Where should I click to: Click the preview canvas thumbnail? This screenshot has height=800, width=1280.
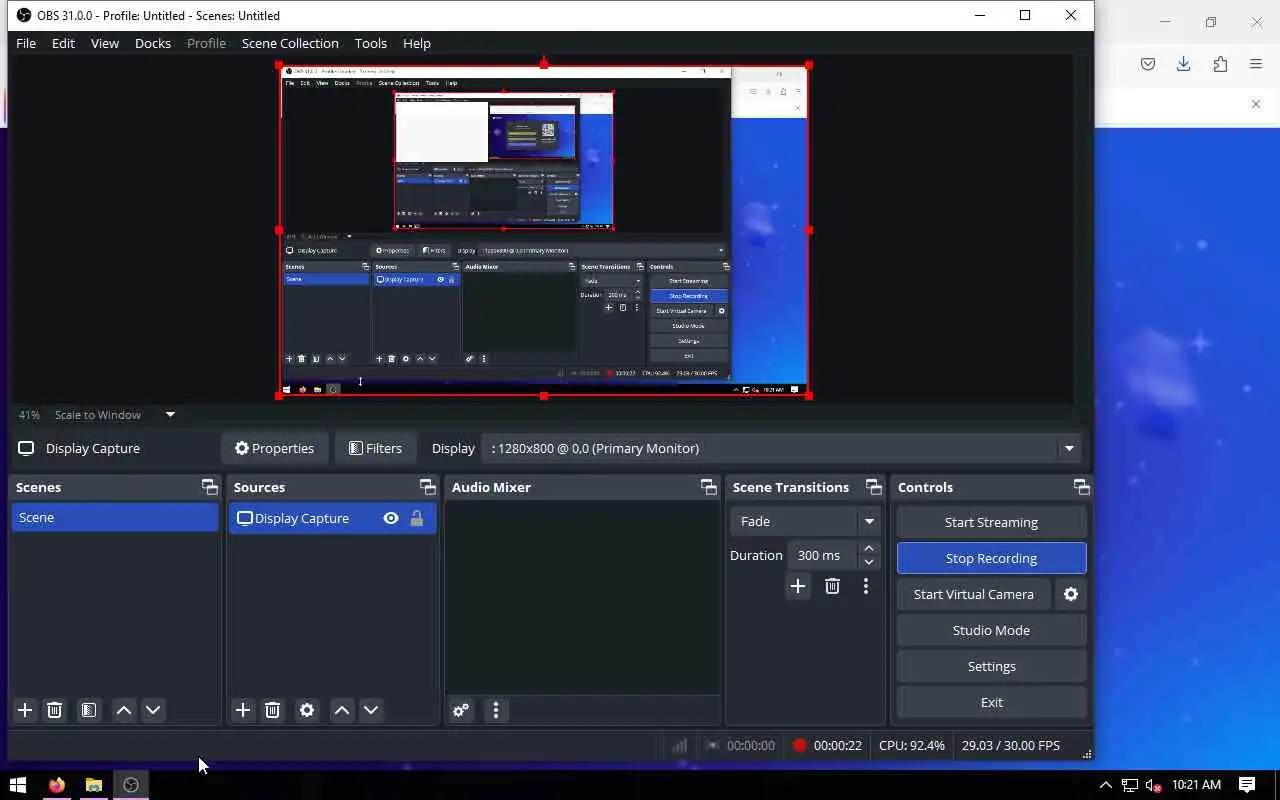[544, 231]
